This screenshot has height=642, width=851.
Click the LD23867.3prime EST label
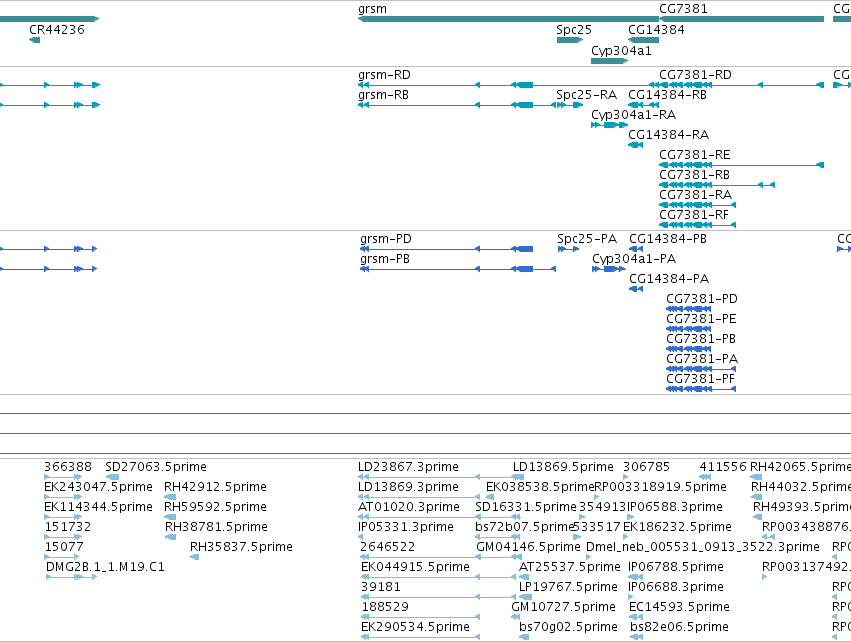click(x=408, y=467)
